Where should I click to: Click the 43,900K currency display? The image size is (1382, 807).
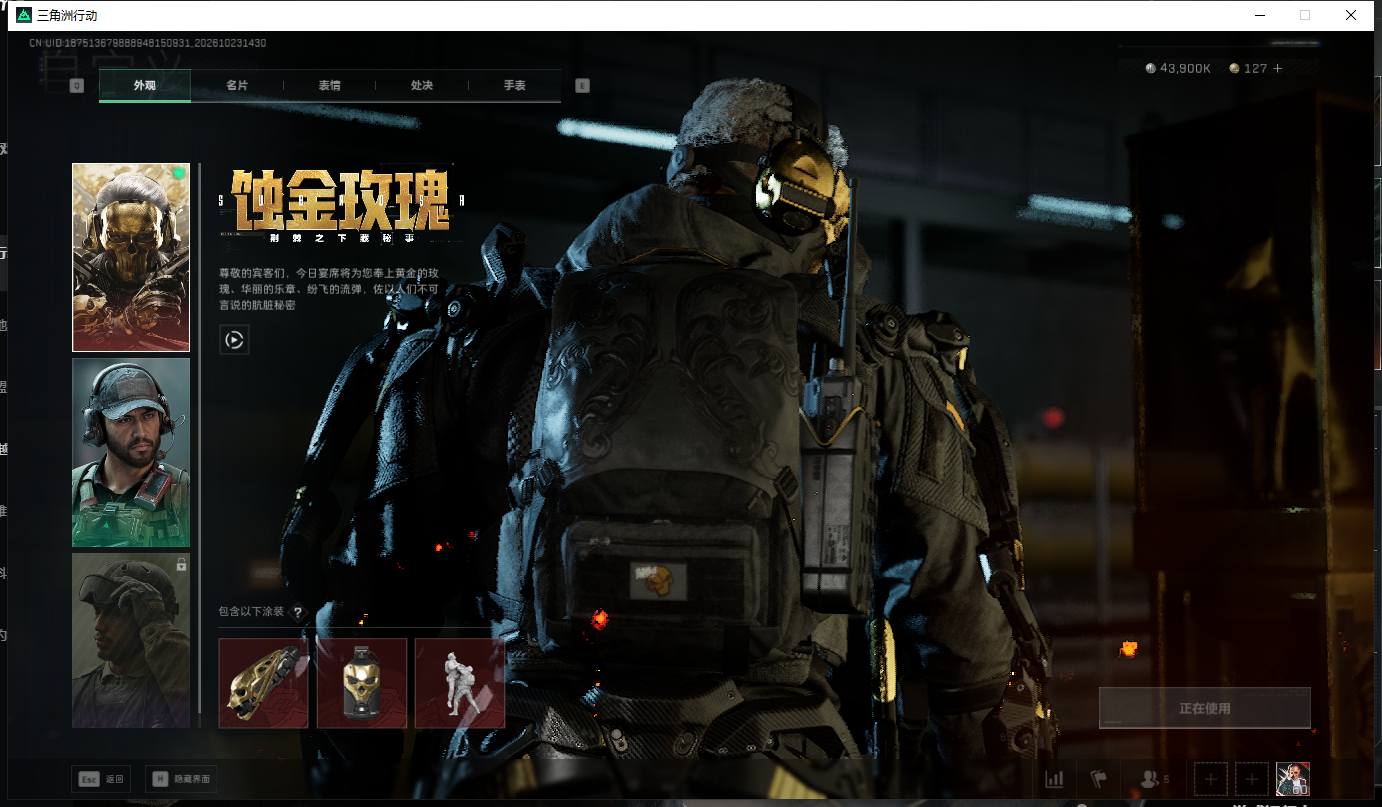pos(1178,68)
